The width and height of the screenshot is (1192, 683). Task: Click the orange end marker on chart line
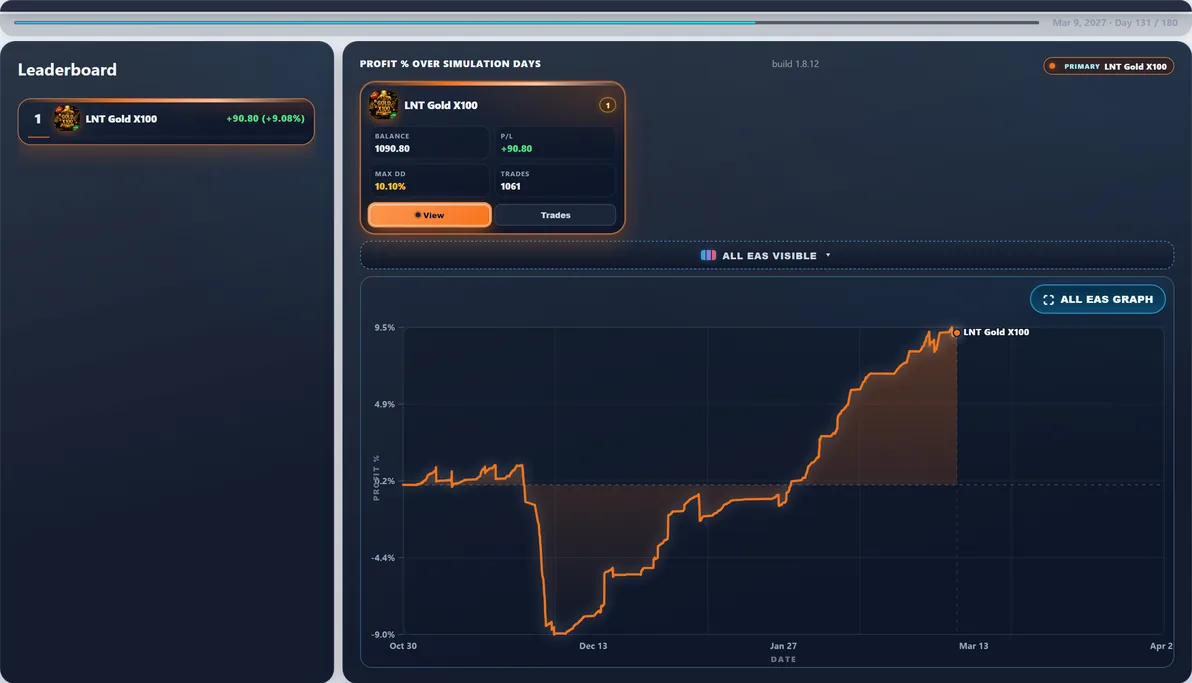coord(956,332)
